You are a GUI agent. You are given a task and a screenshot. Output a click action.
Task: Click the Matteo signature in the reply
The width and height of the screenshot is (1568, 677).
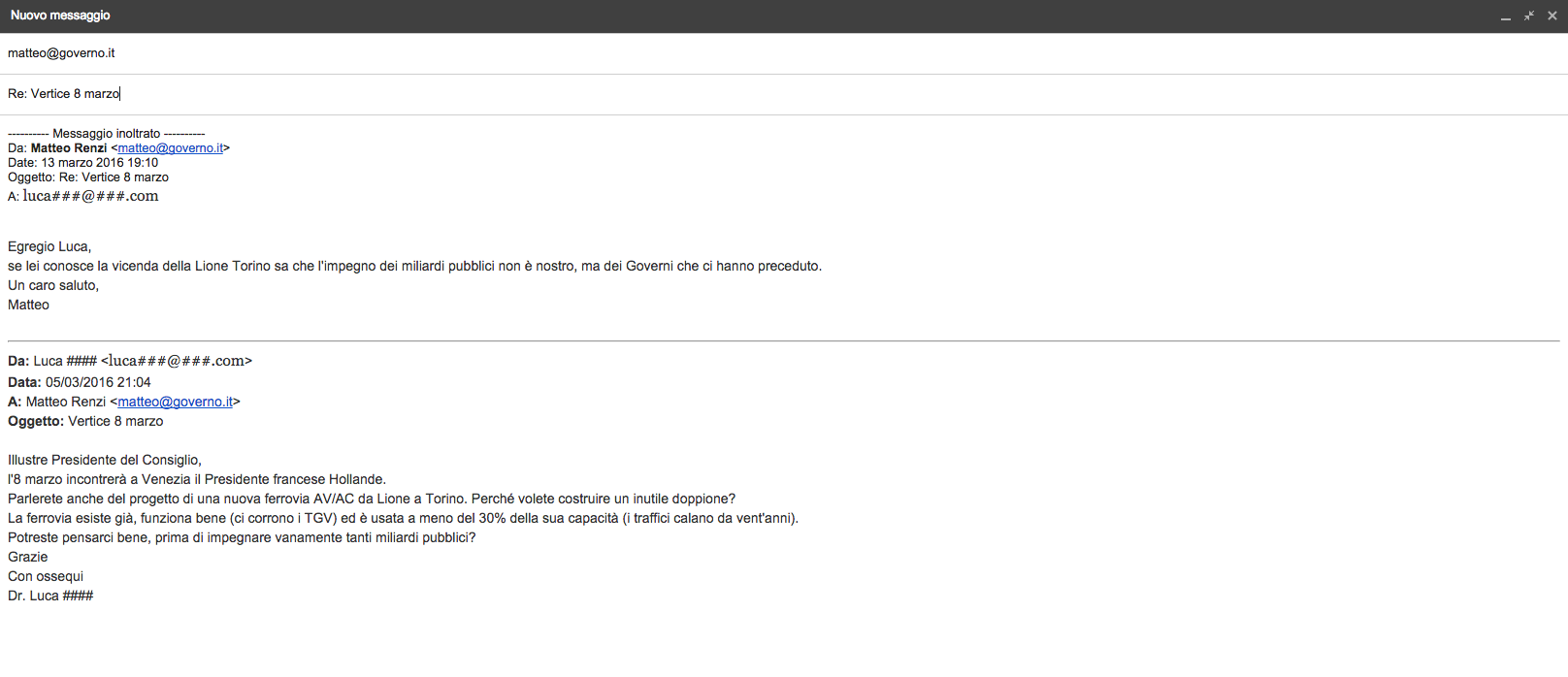tap(28, 305)
